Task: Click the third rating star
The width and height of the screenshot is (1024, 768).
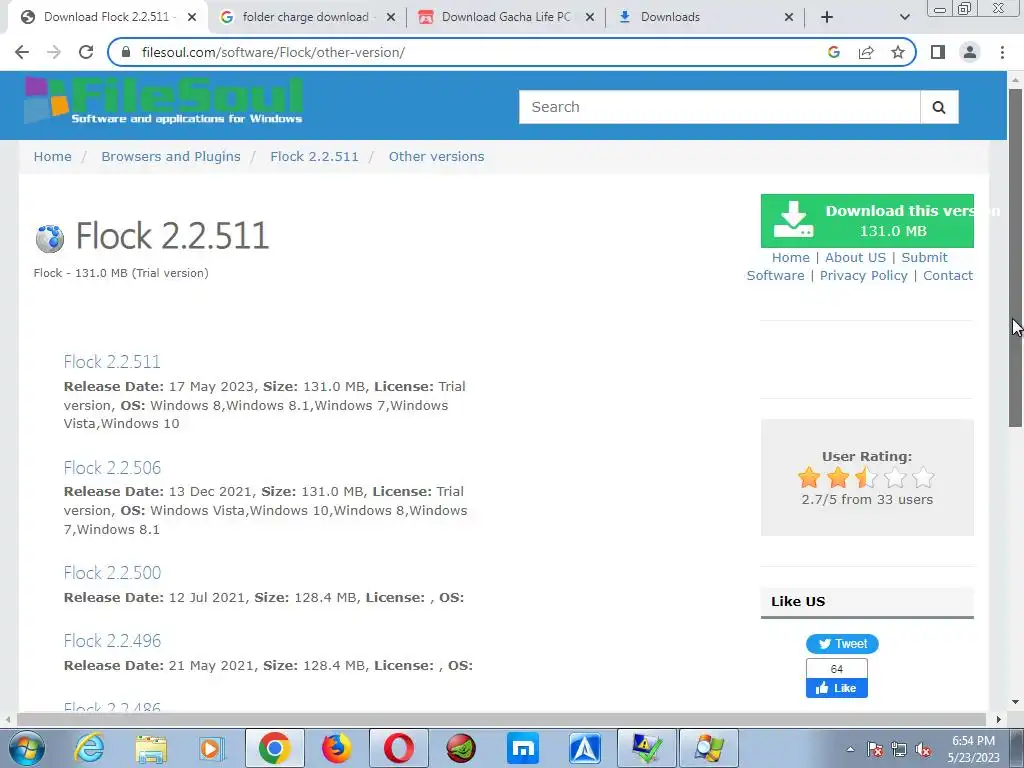Action: [x=867, y=477]
